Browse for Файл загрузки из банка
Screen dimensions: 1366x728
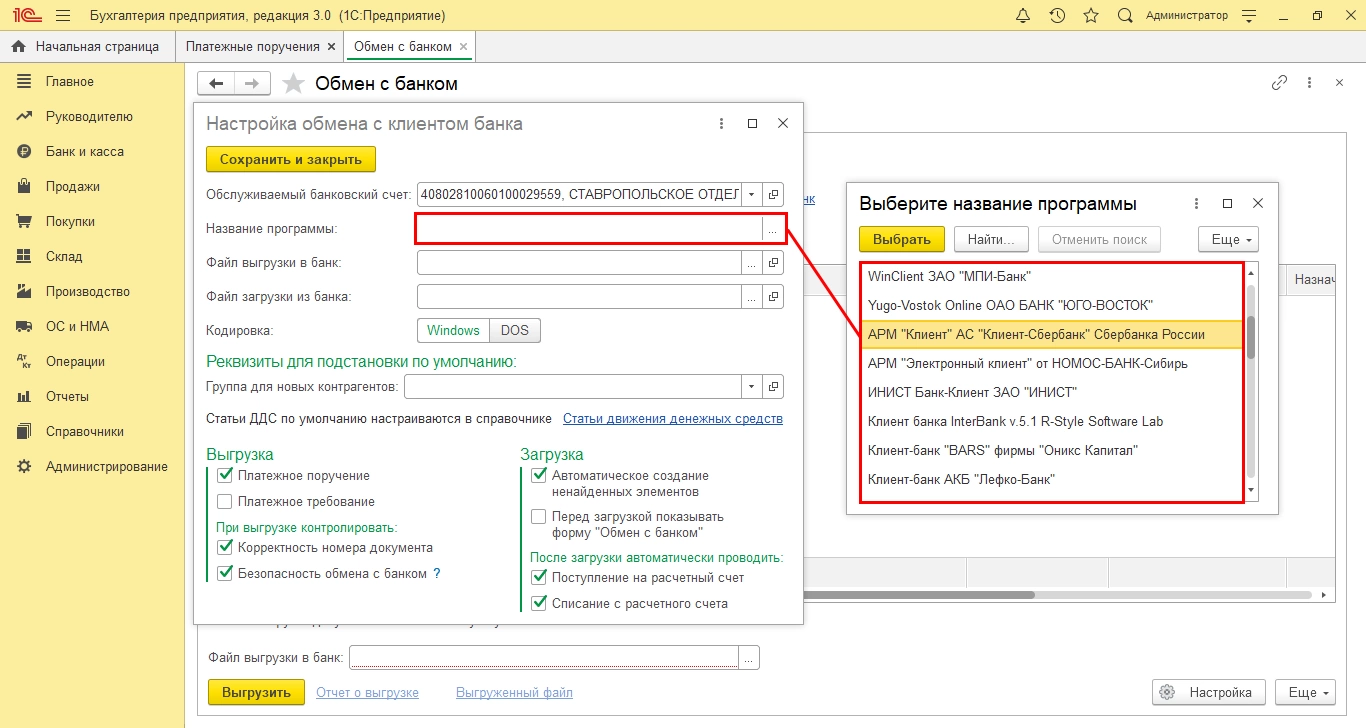pos(752,297)
